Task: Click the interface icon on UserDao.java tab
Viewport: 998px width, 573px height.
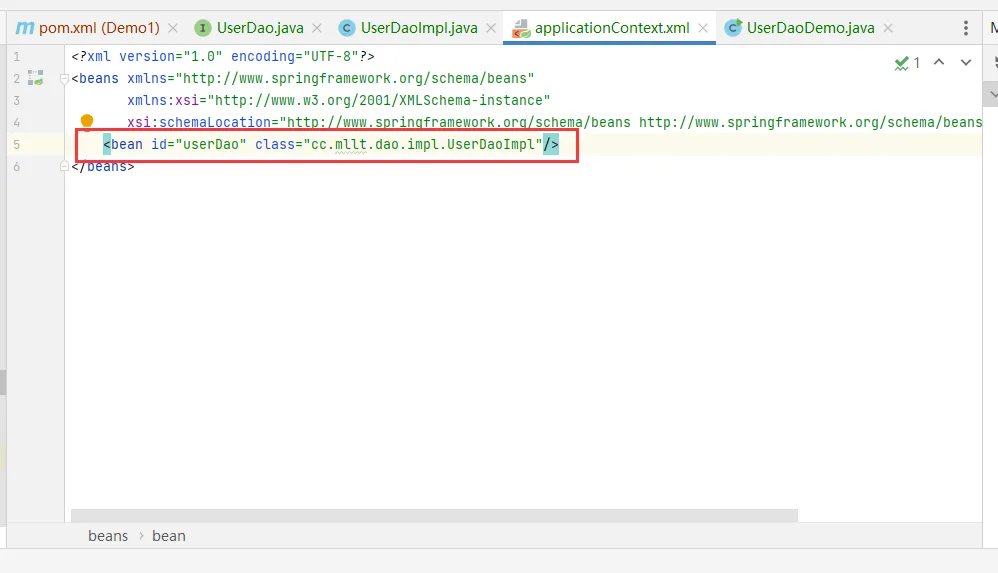Action: (x=202, y=28)
